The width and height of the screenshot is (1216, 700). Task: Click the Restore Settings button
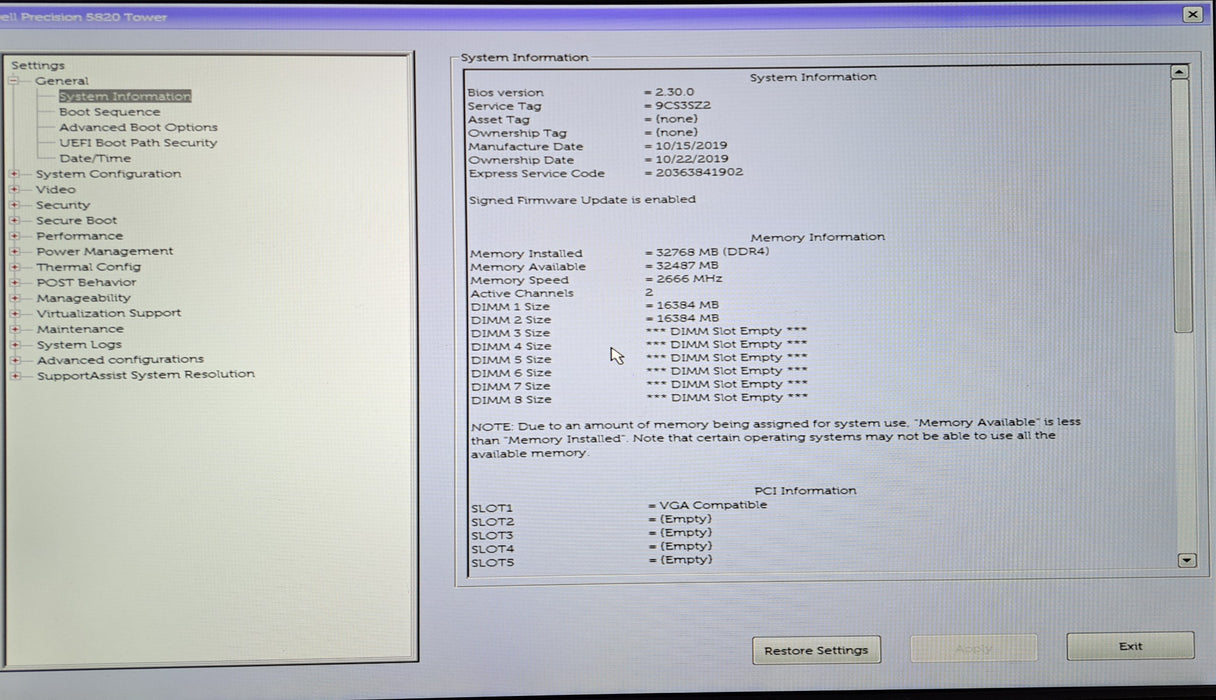816,650
